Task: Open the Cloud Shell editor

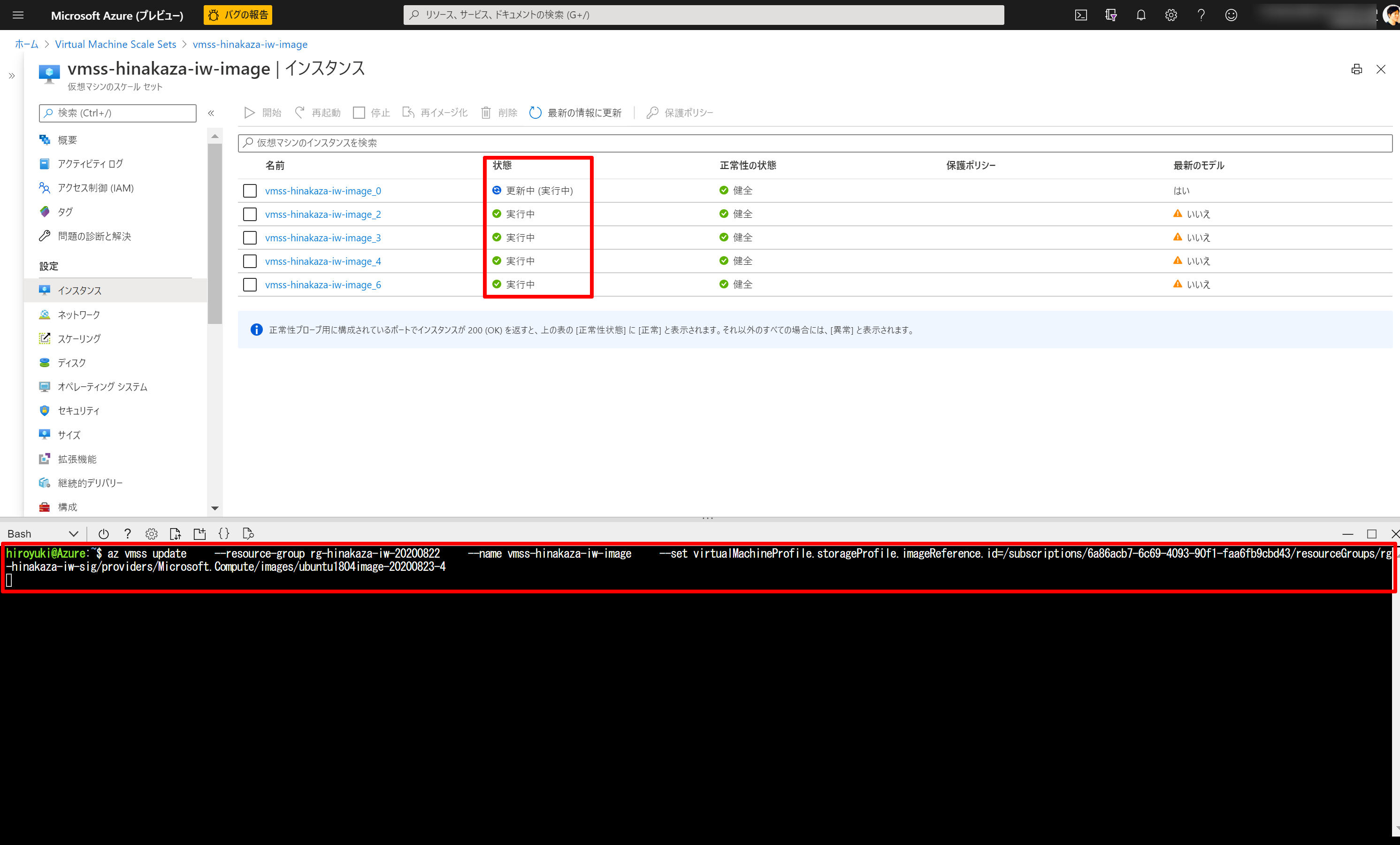Action: tap(224, 533)
